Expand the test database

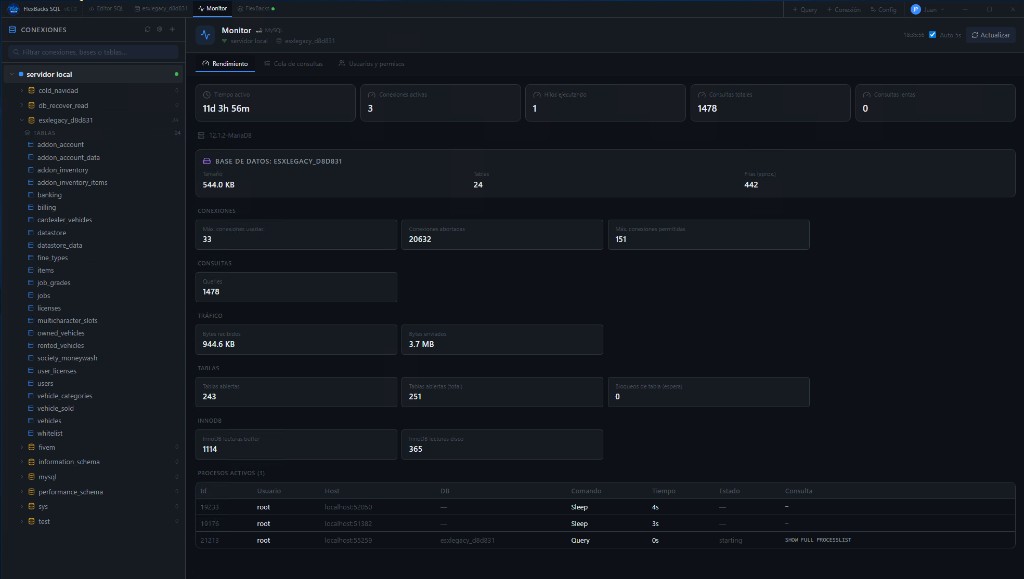[x=22, y=521]
